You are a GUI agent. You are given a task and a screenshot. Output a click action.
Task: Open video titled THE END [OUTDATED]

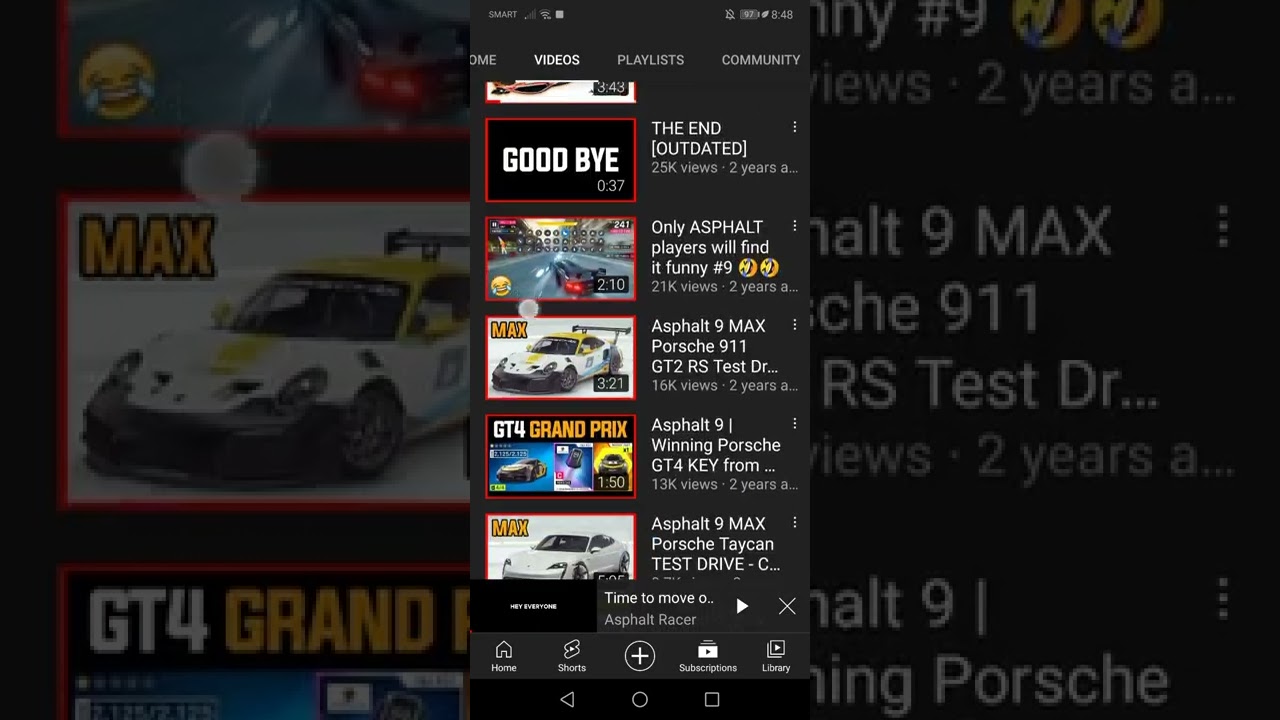[x=699, y=138]
